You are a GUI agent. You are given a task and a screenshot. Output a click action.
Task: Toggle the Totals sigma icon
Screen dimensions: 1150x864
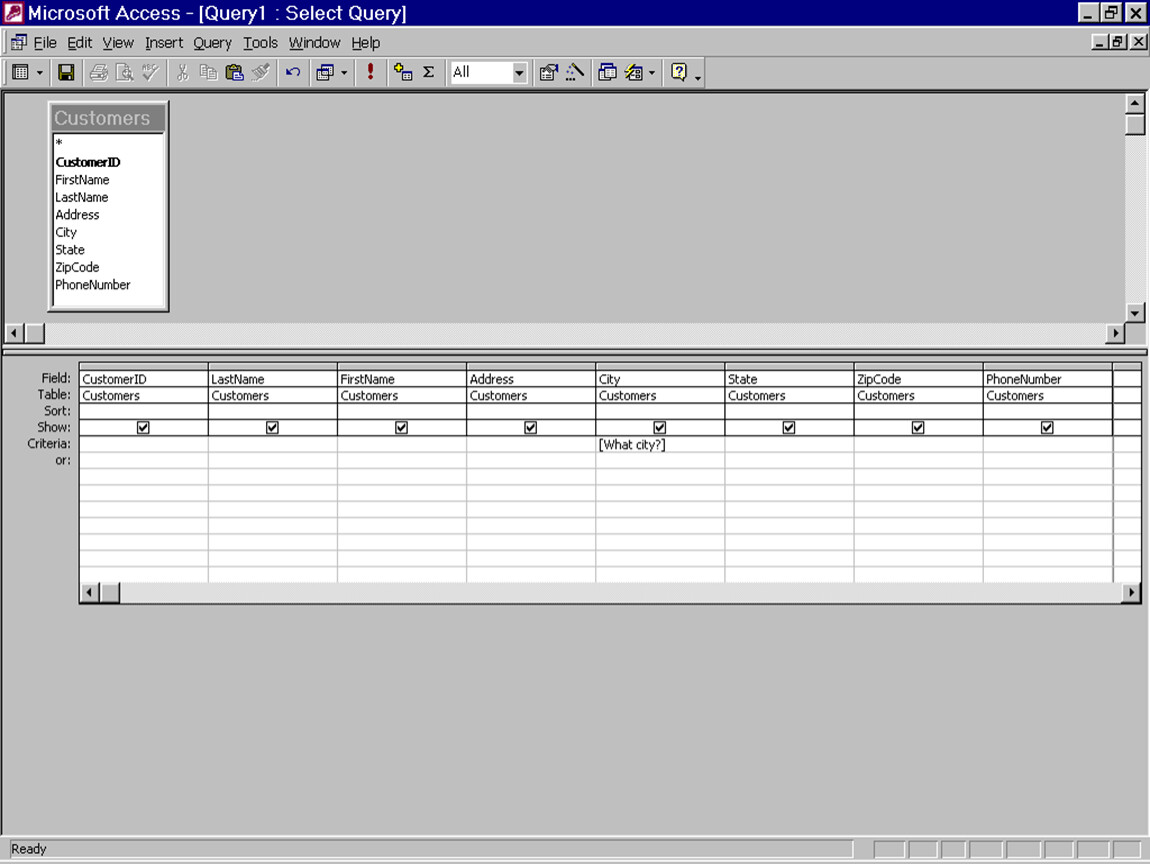point(429,72)
